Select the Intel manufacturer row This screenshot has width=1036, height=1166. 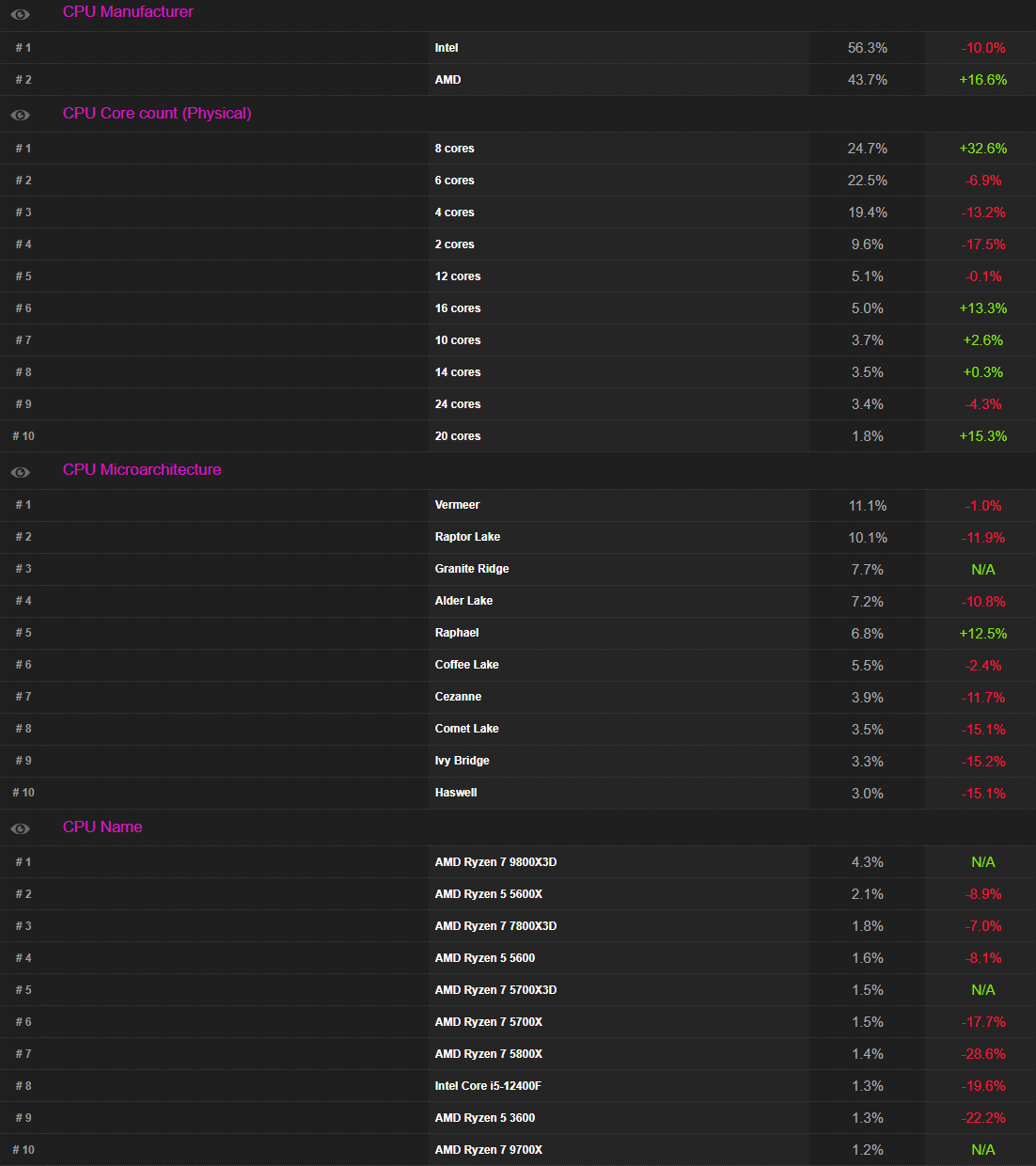pos(447,48)
